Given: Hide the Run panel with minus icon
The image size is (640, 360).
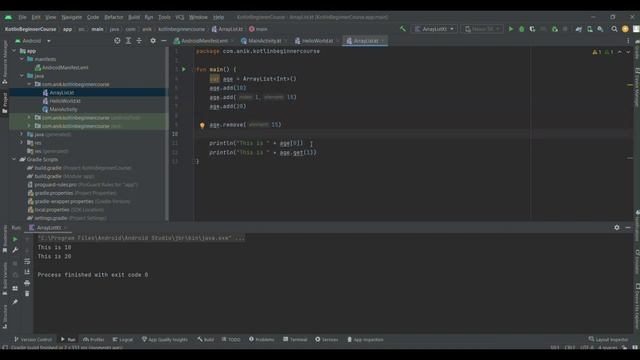Looking at the screenshot, I should click(628, 227).
